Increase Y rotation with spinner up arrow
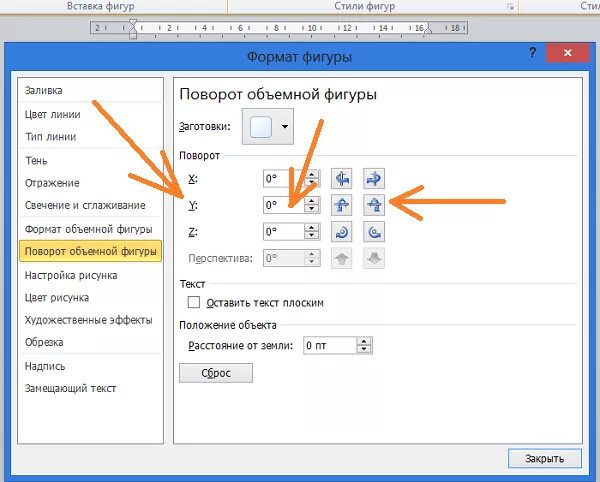 pyautogui.click(x=312, y=201)
